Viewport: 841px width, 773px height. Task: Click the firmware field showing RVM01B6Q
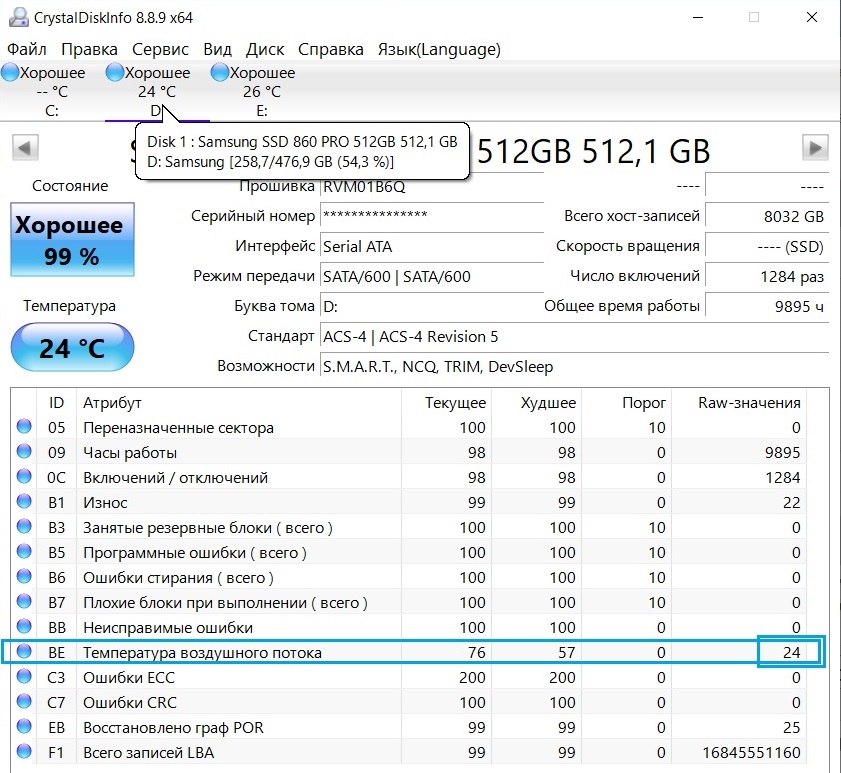364,187
